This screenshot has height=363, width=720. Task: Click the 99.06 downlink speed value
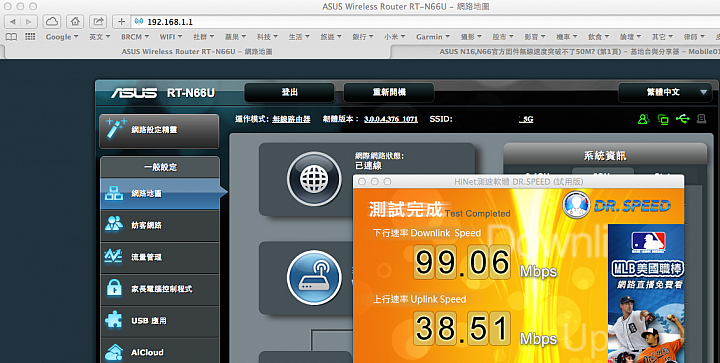click(461, 262)
